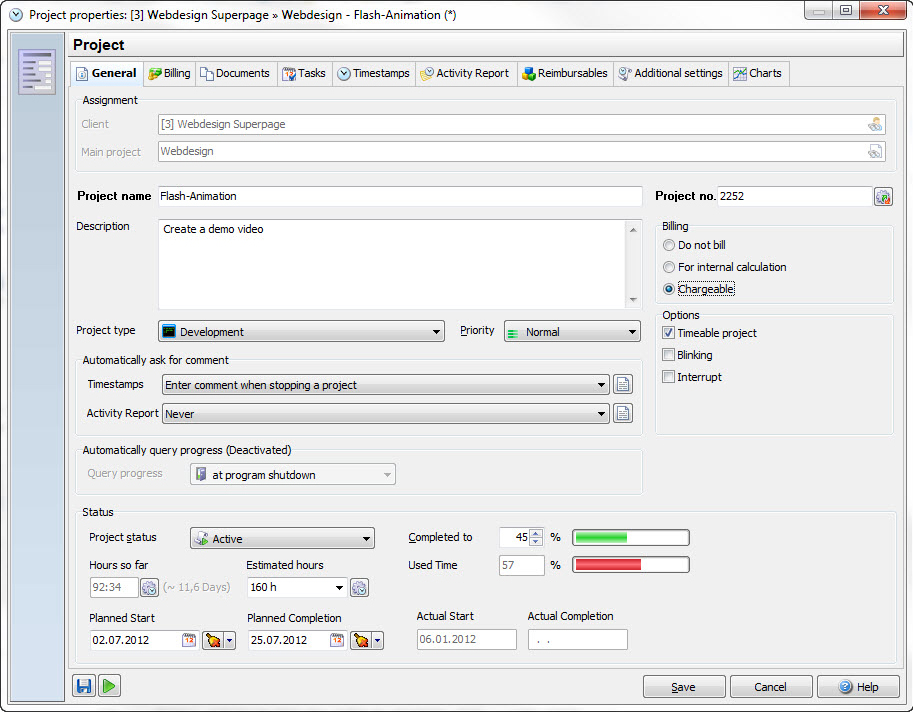913x712 pixels.
Task: Uncheck the Timeable project checkbox
Action: (669, 333)
